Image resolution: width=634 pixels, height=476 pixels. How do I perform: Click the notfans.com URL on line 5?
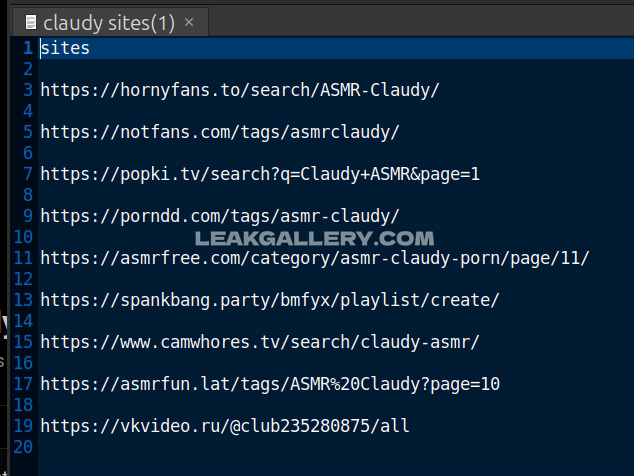(220, 132)
